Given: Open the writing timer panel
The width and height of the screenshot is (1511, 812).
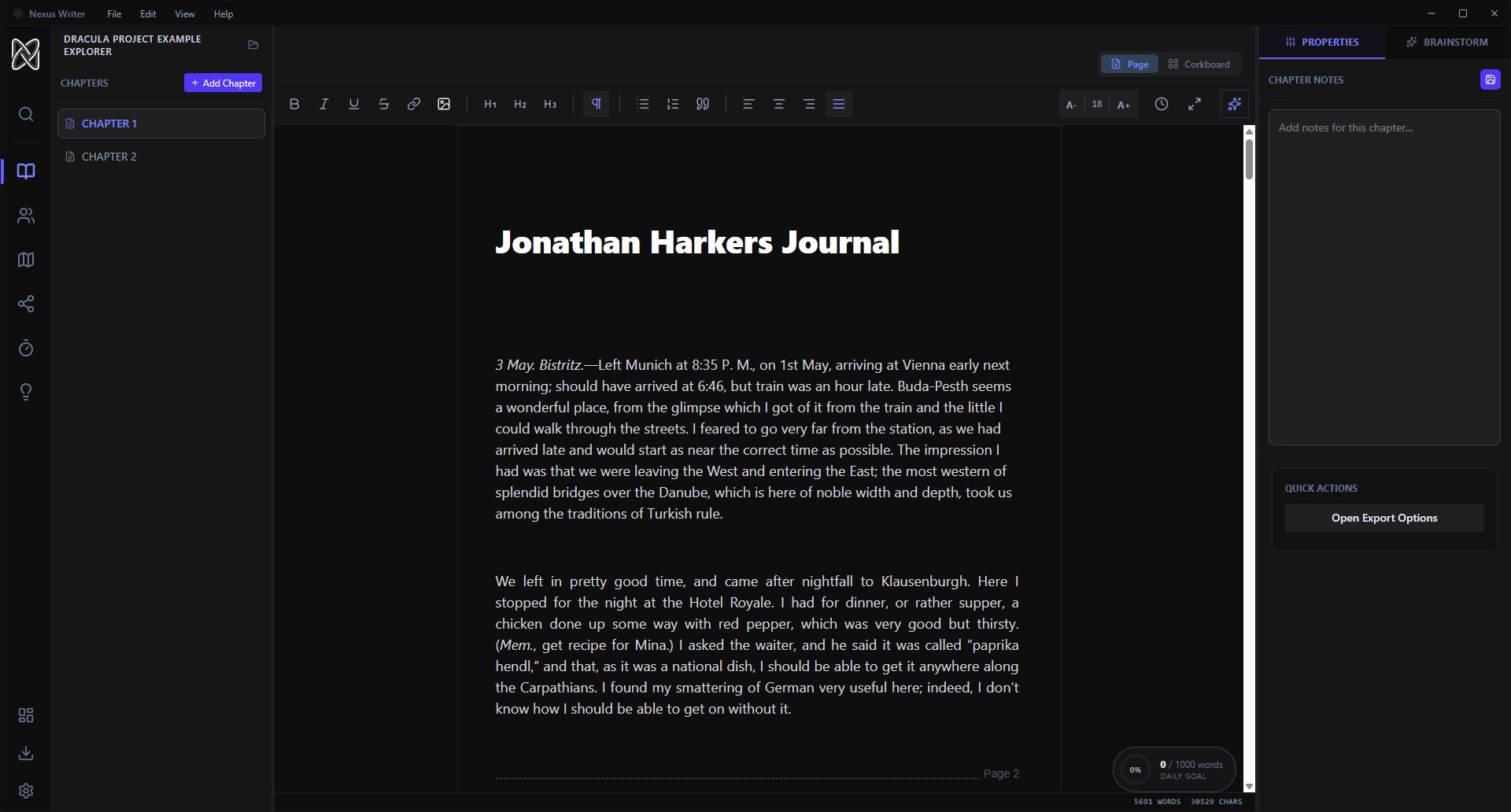Looking at the screenshot, I should pos(26,348).
